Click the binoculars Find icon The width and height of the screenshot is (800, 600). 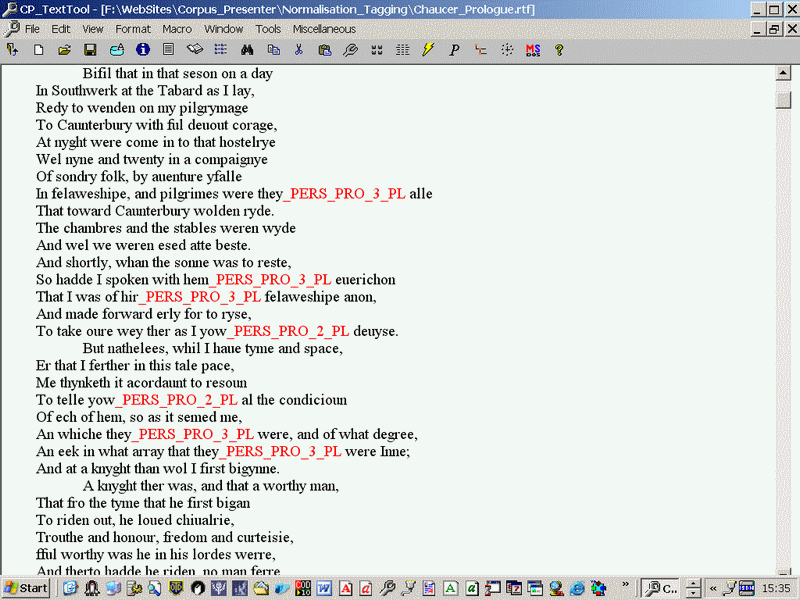[x=247, y=49]
